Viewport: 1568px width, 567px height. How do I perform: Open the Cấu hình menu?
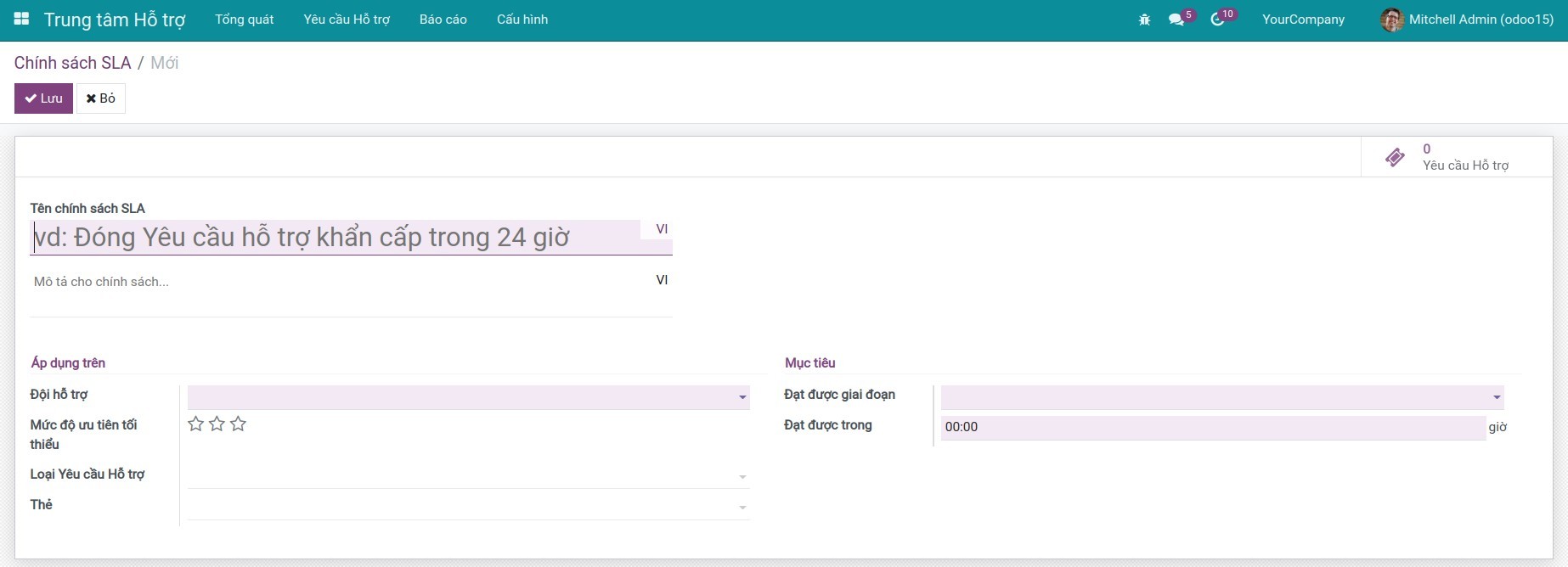tap(522, 20)
